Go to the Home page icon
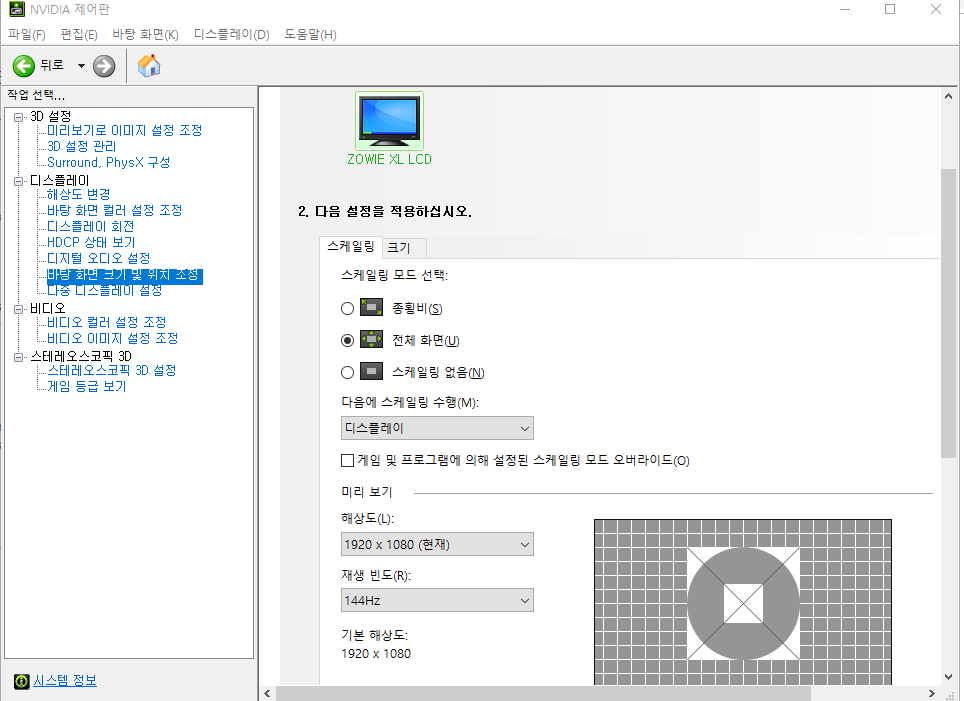Viewport: 964px width, 701px height. pyautogui.click(x=149, y=65)
